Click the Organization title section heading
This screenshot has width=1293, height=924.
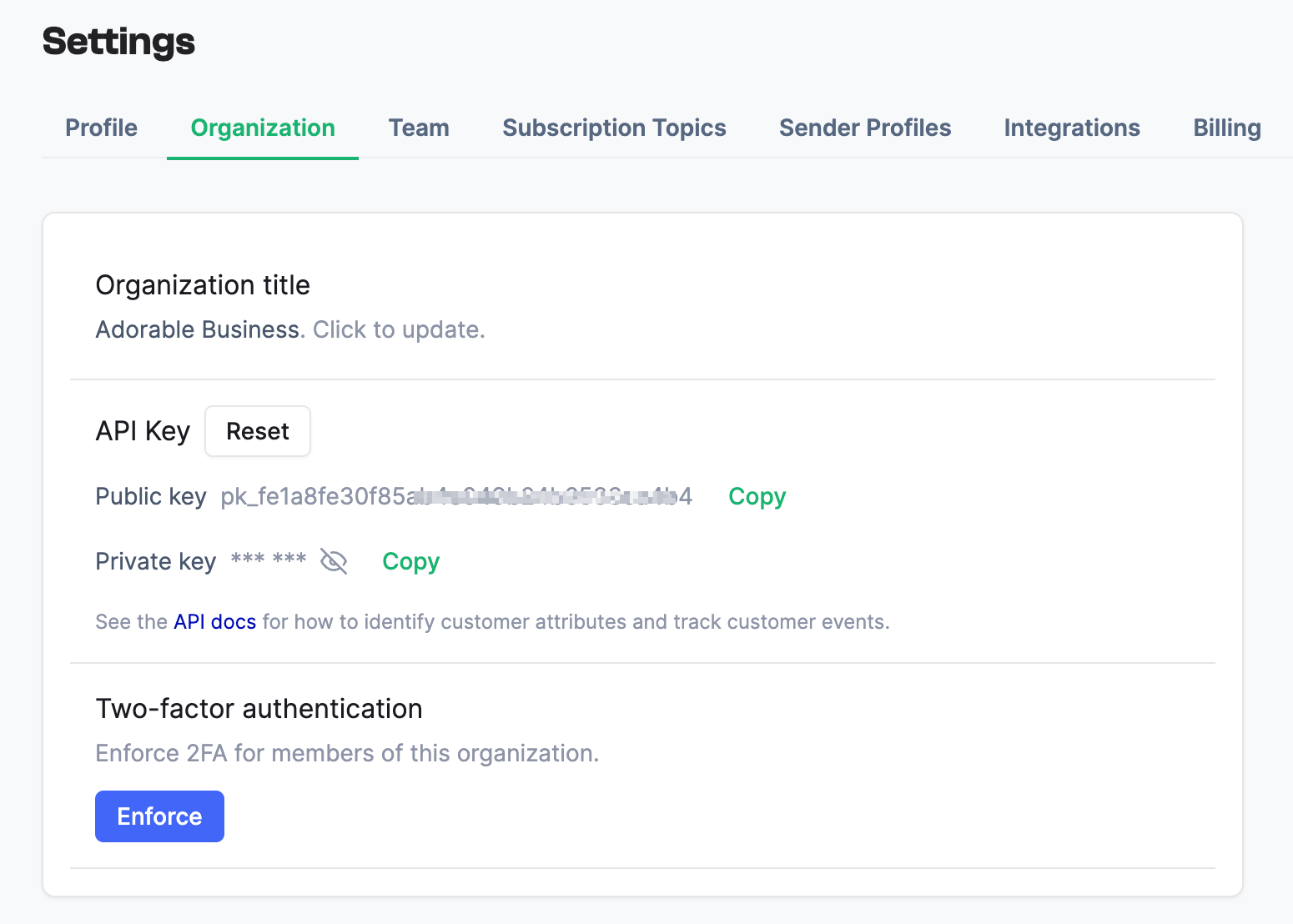point(203,285)
